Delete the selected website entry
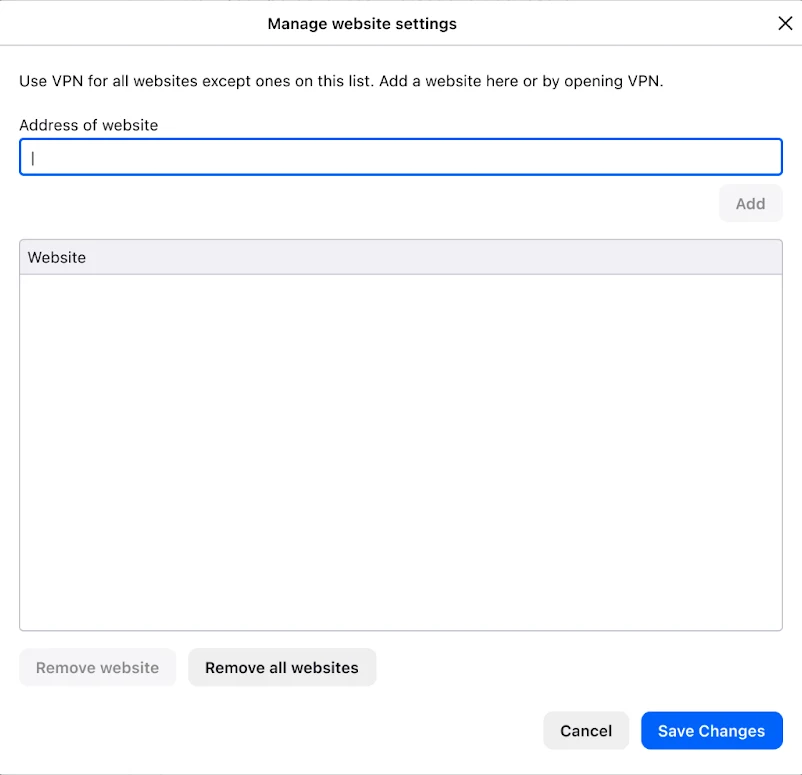The width and height of the screenshot is (802, 775). pyautogui.click(x=97, y=668)
